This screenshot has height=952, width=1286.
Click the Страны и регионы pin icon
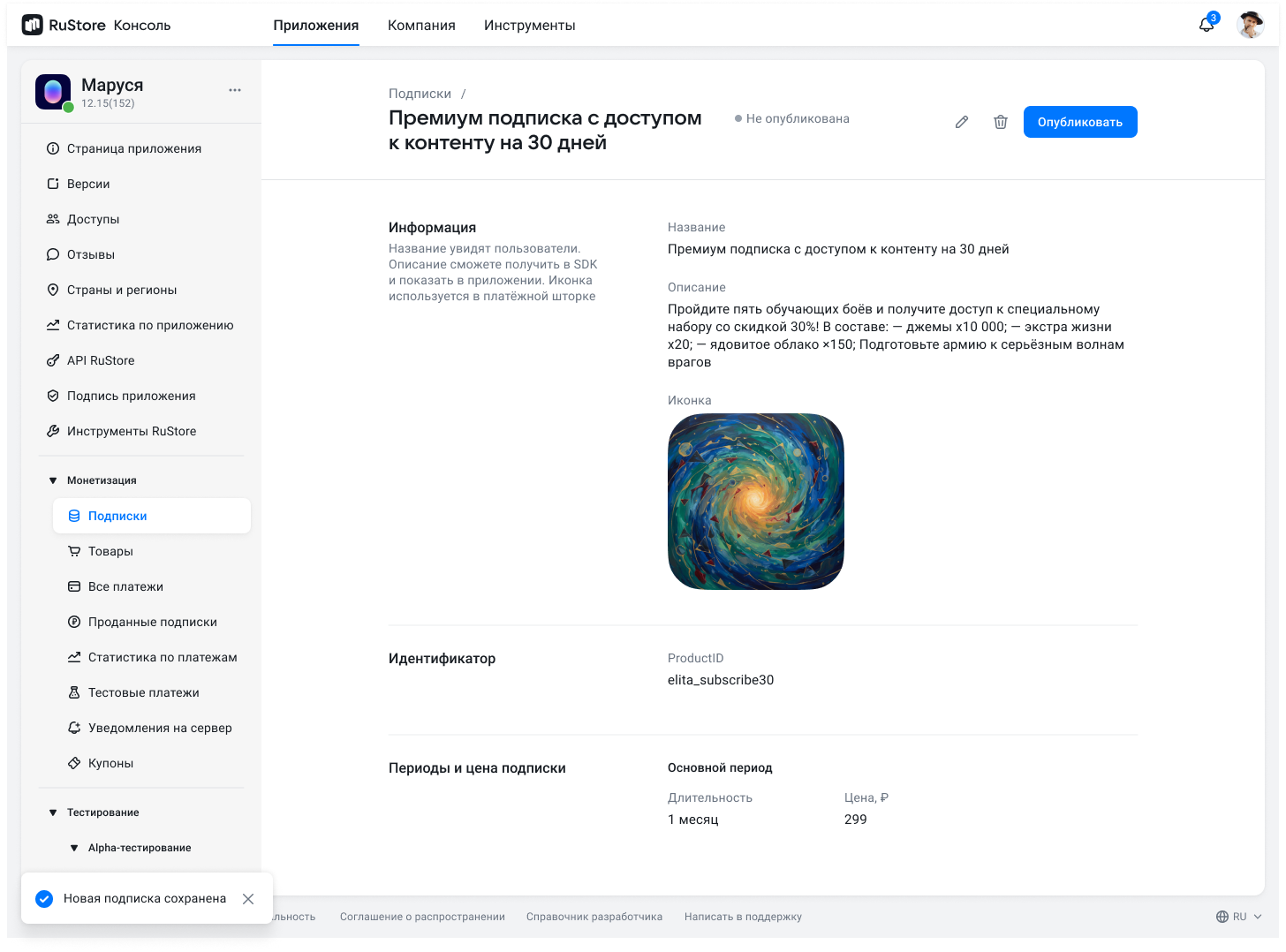coord(53,290)
